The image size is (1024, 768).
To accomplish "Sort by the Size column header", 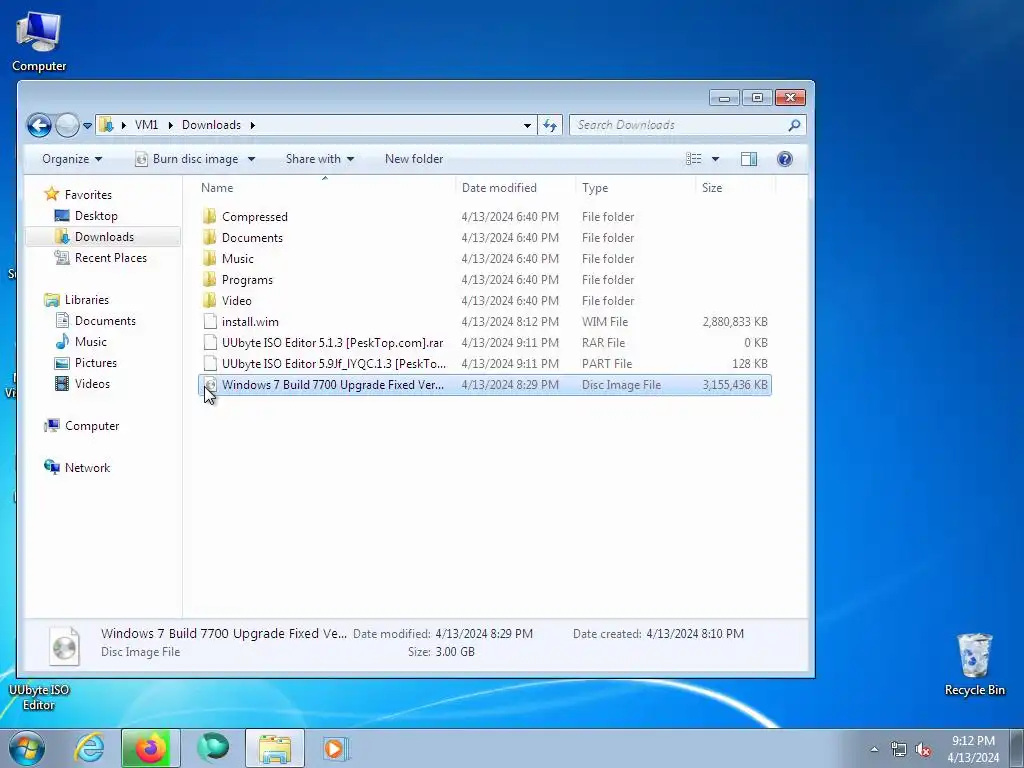I will pos(735,187).
